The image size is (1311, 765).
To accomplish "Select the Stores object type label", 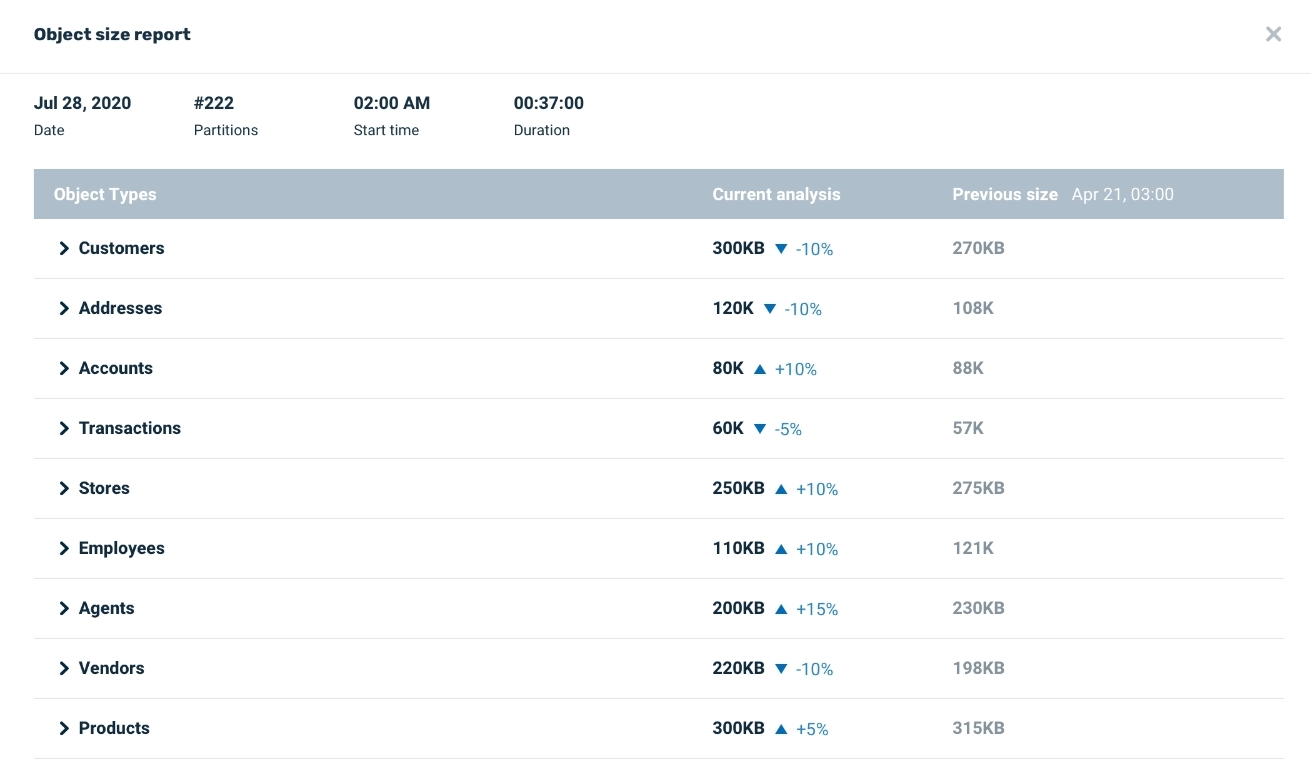I will click(x=104, y=488).
